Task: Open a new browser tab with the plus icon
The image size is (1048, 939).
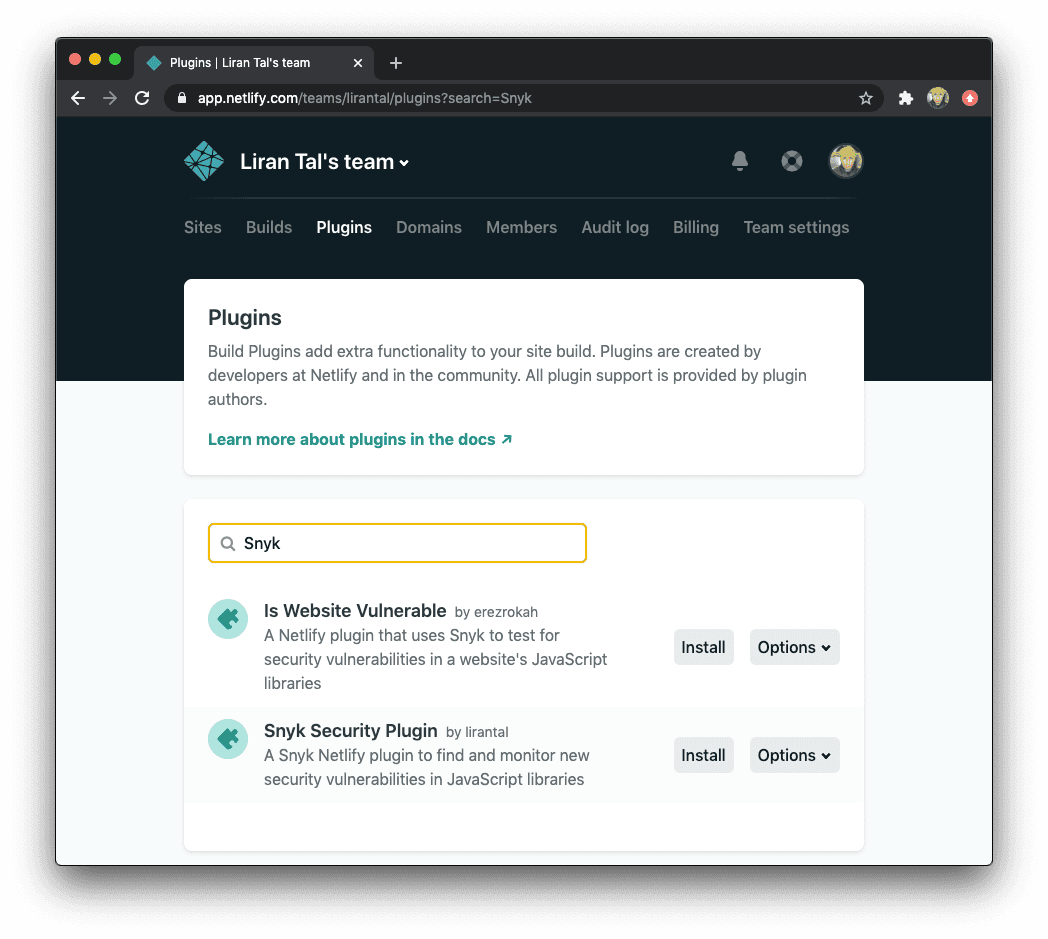Action: [396, 63]
